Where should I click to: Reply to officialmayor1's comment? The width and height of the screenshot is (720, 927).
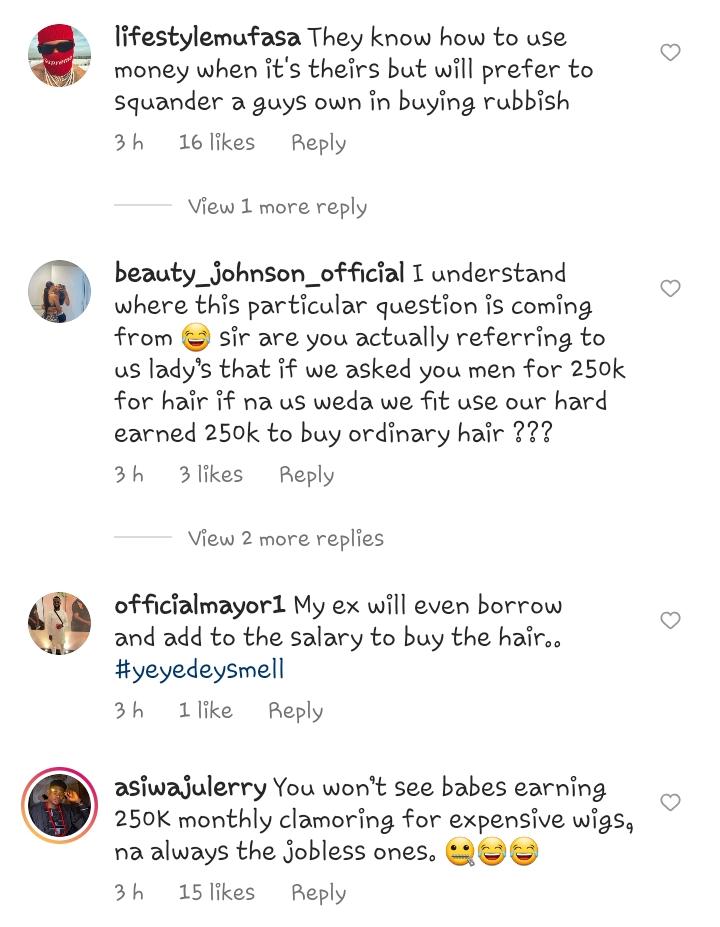[296, 712]
